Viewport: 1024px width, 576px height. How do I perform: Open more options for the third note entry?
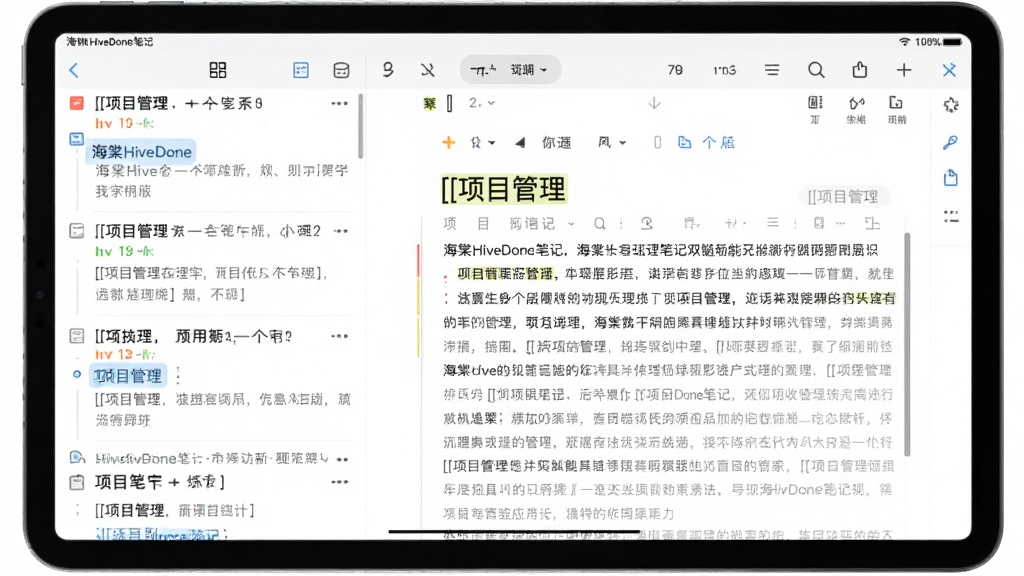(x=339, y=336)
